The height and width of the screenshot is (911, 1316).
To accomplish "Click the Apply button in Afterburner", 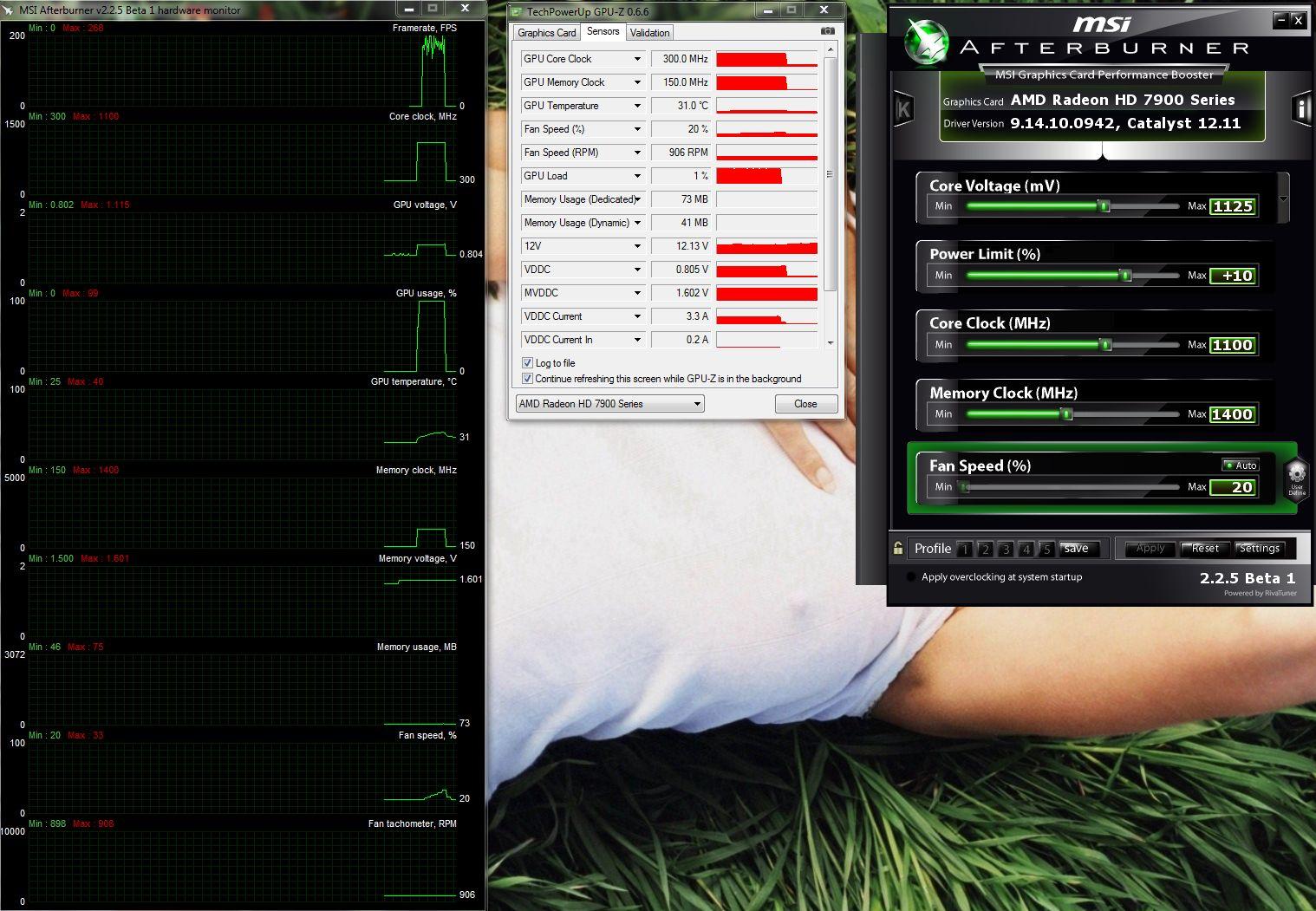I will pos(1150,549).
